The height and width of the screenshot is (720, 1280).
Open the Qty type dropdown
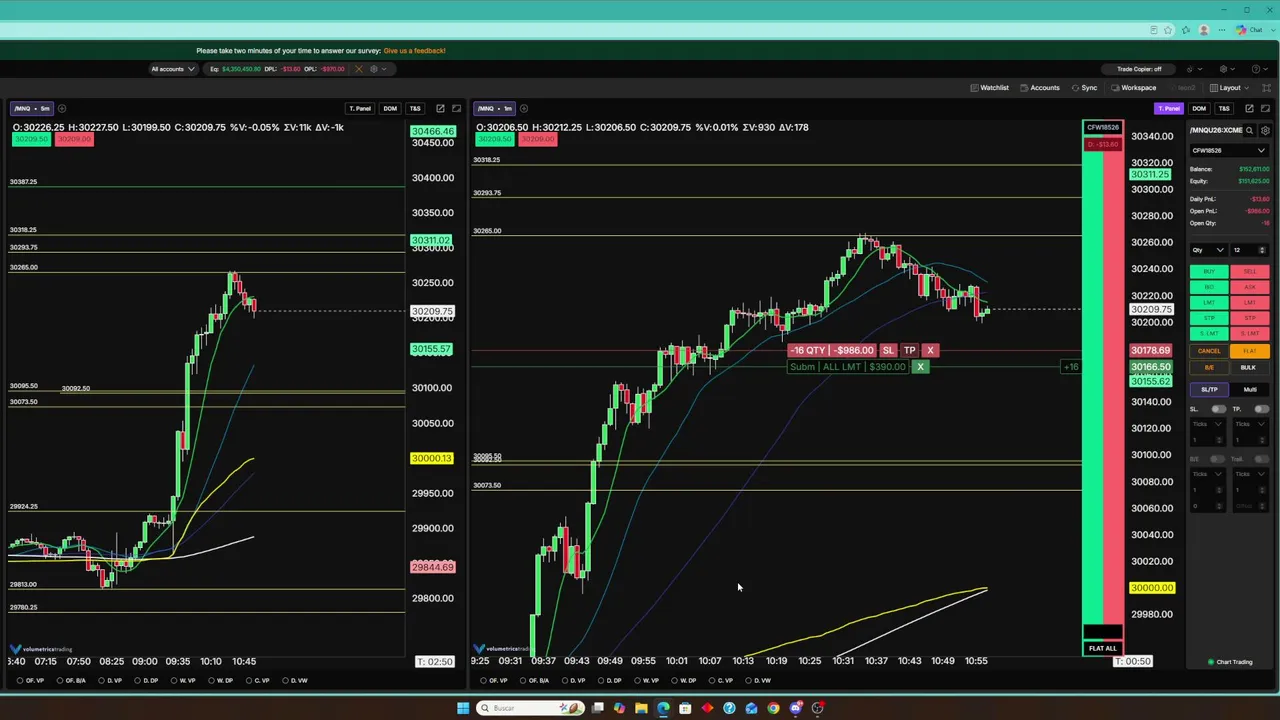click(1208, 250)
